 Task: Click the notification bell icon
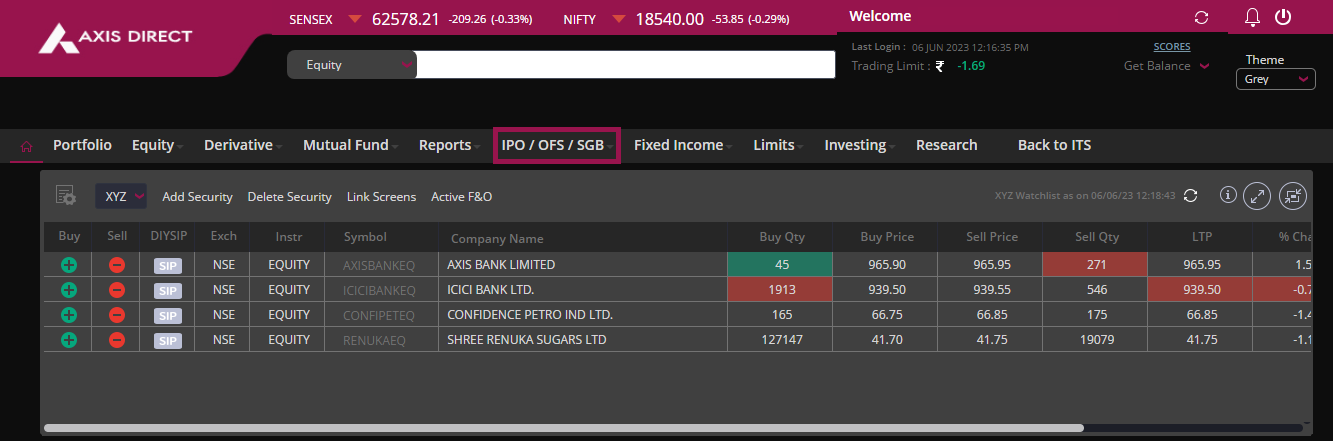click(x=1252, y=18)
